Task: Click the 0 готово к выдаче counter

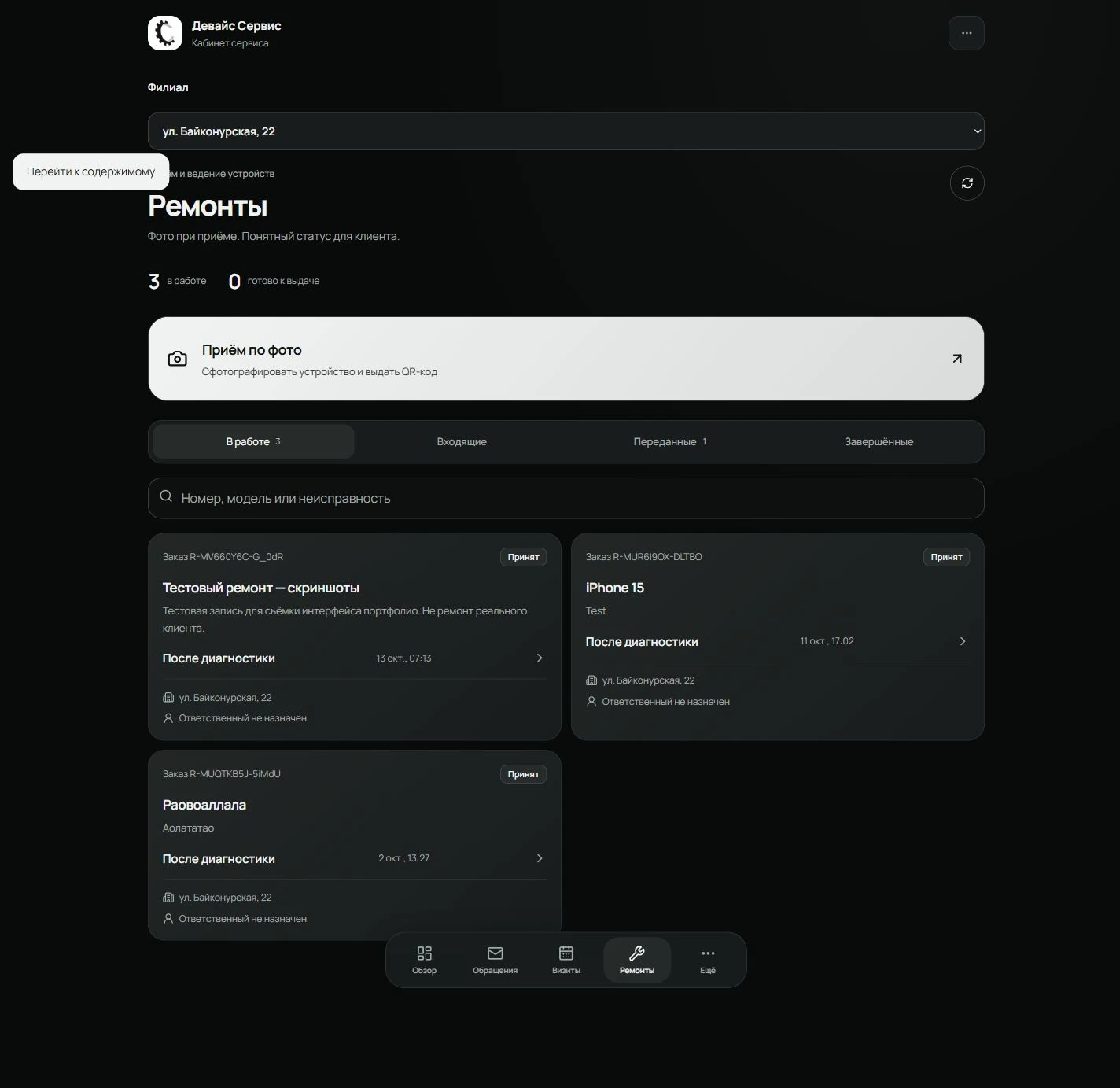Action: [x=274, y=281]
